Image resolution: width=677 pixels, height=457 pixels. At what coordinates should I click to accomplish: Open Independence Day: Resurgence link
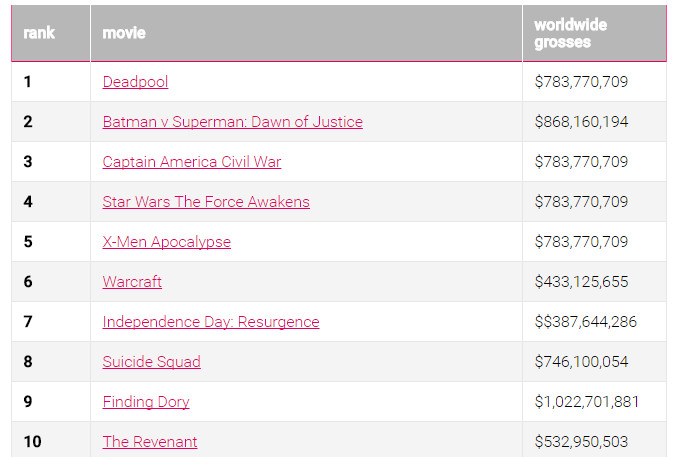[211, 322]
